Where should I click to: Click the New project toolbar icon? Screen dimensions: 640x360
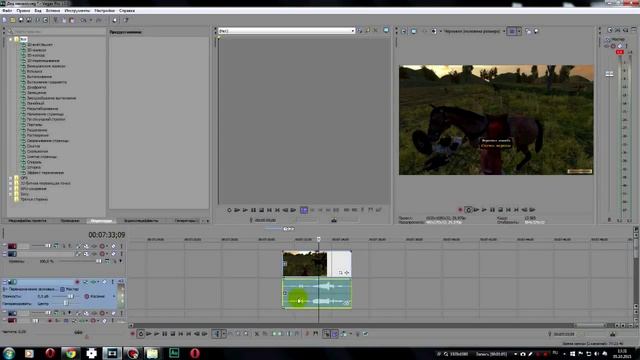(5, 20)
